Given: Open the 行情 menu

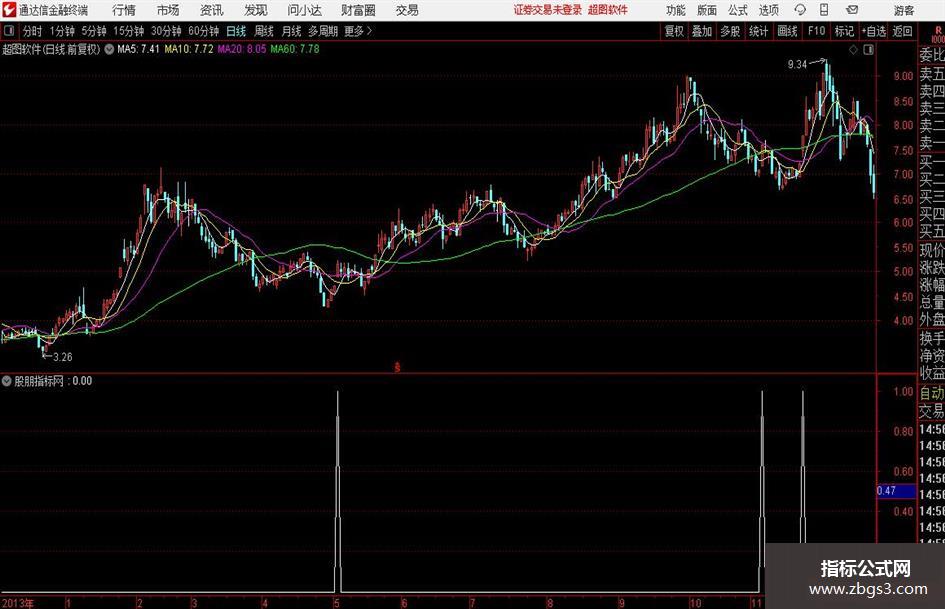Looking at the screenshot, I should click(x=124, y=10).
